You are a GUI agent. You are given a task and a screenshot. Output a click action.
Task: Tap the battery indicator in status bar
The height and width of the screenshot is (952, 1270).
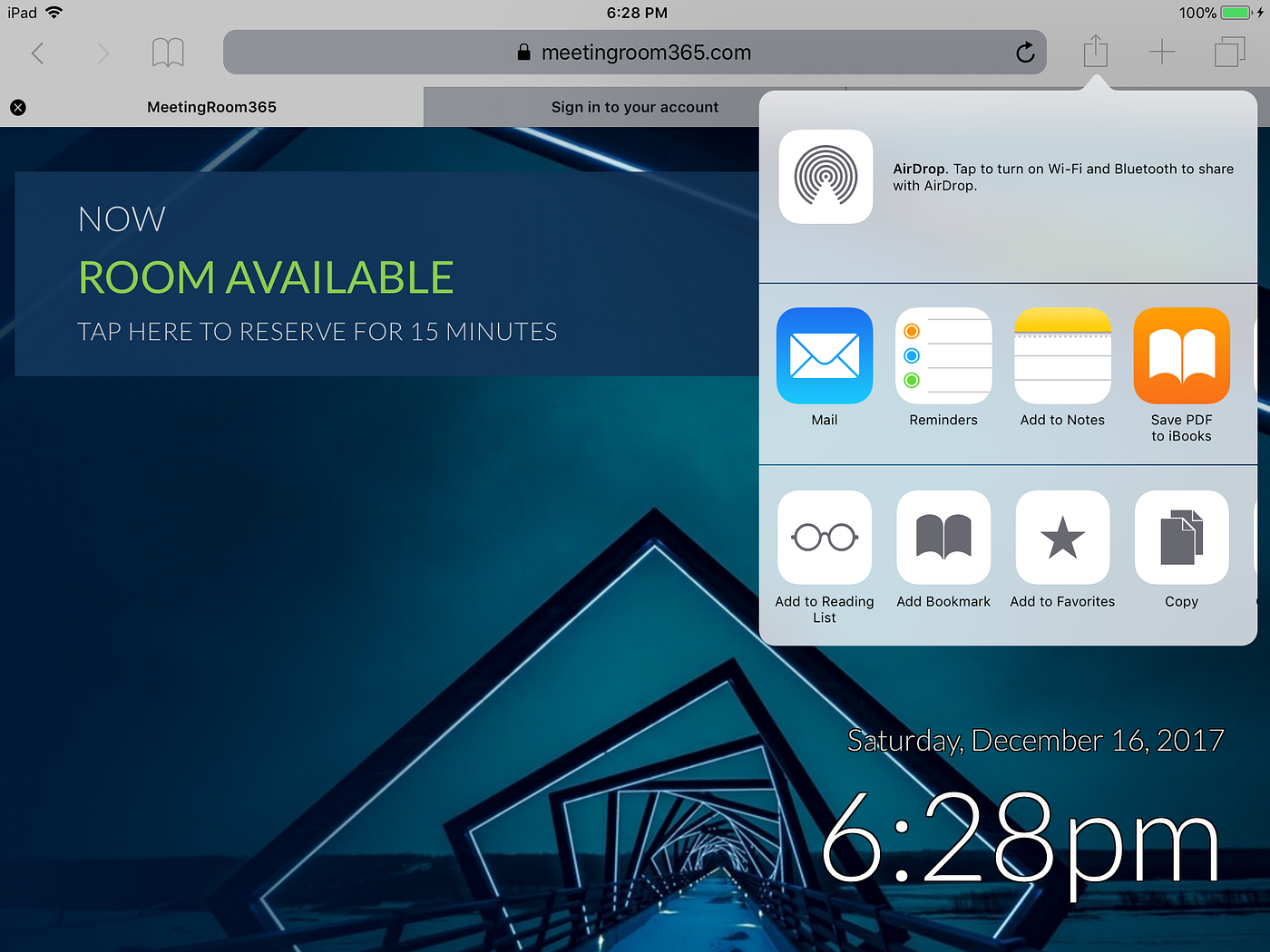[x=1236, y=13]
